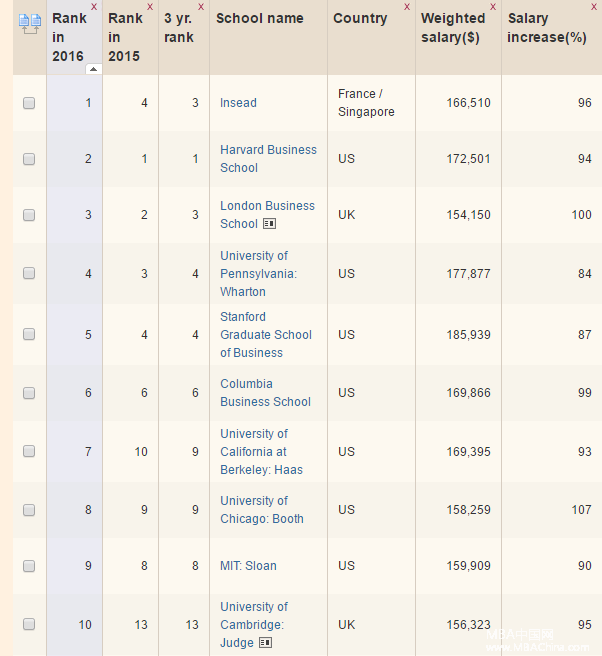Open University of Pennsylvania: Wharton link
The width and height of the screenshot is (602, 656).
[259, 274]
